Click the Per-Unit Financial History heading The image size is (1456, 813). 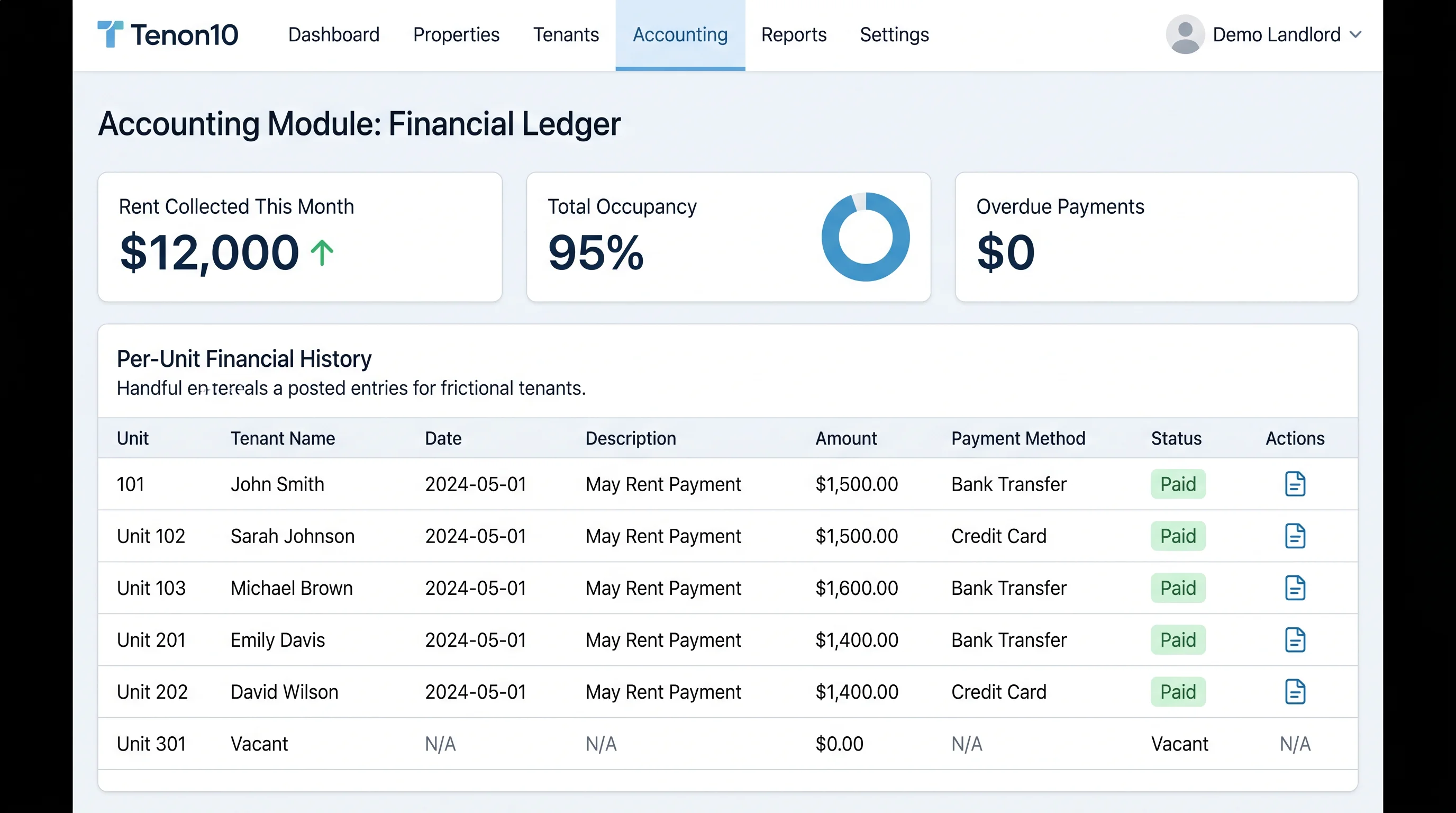[x=244, y=358]
